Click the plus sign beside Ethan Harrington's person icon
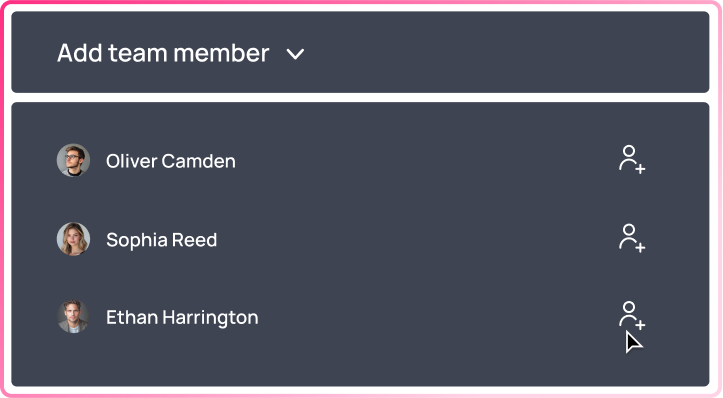Image resolution: width=723 pixels, height=398 pixels. coord(640,325)
